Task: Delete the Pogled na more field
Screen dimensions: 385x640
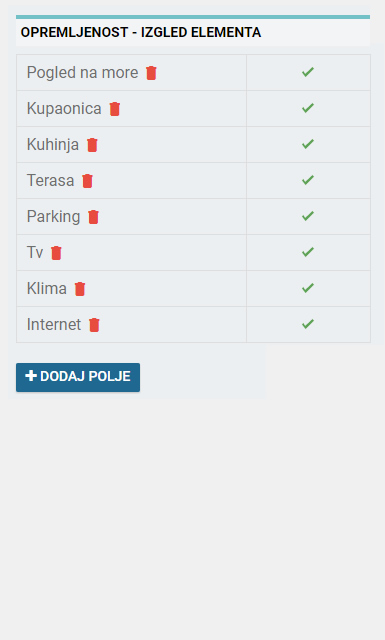Action: [151, 73]
